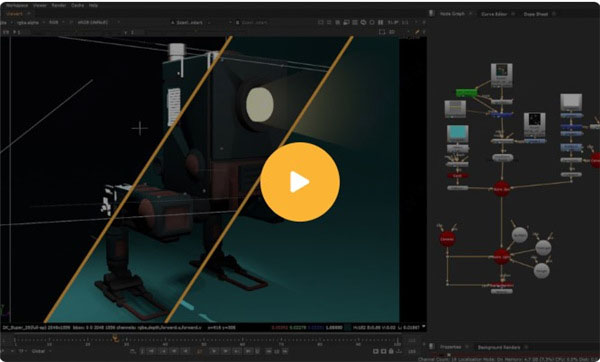The height and width of the screenshot is (362, 600).
Task: Select the red Scene circle node joining the branches
Action: [501, 189]
